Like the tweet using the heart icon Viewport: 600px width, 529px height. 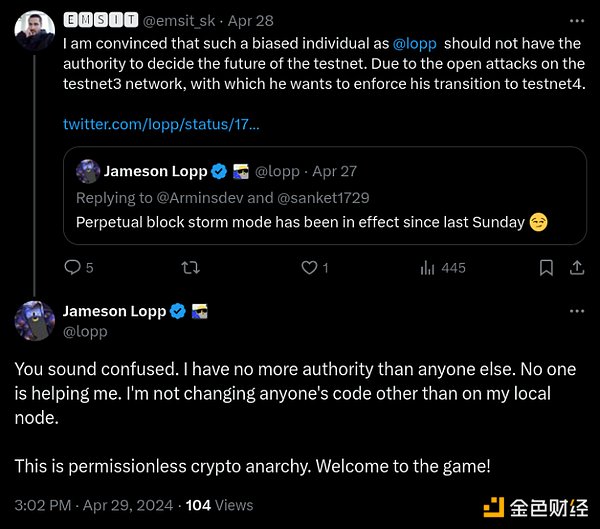point(309,267)
